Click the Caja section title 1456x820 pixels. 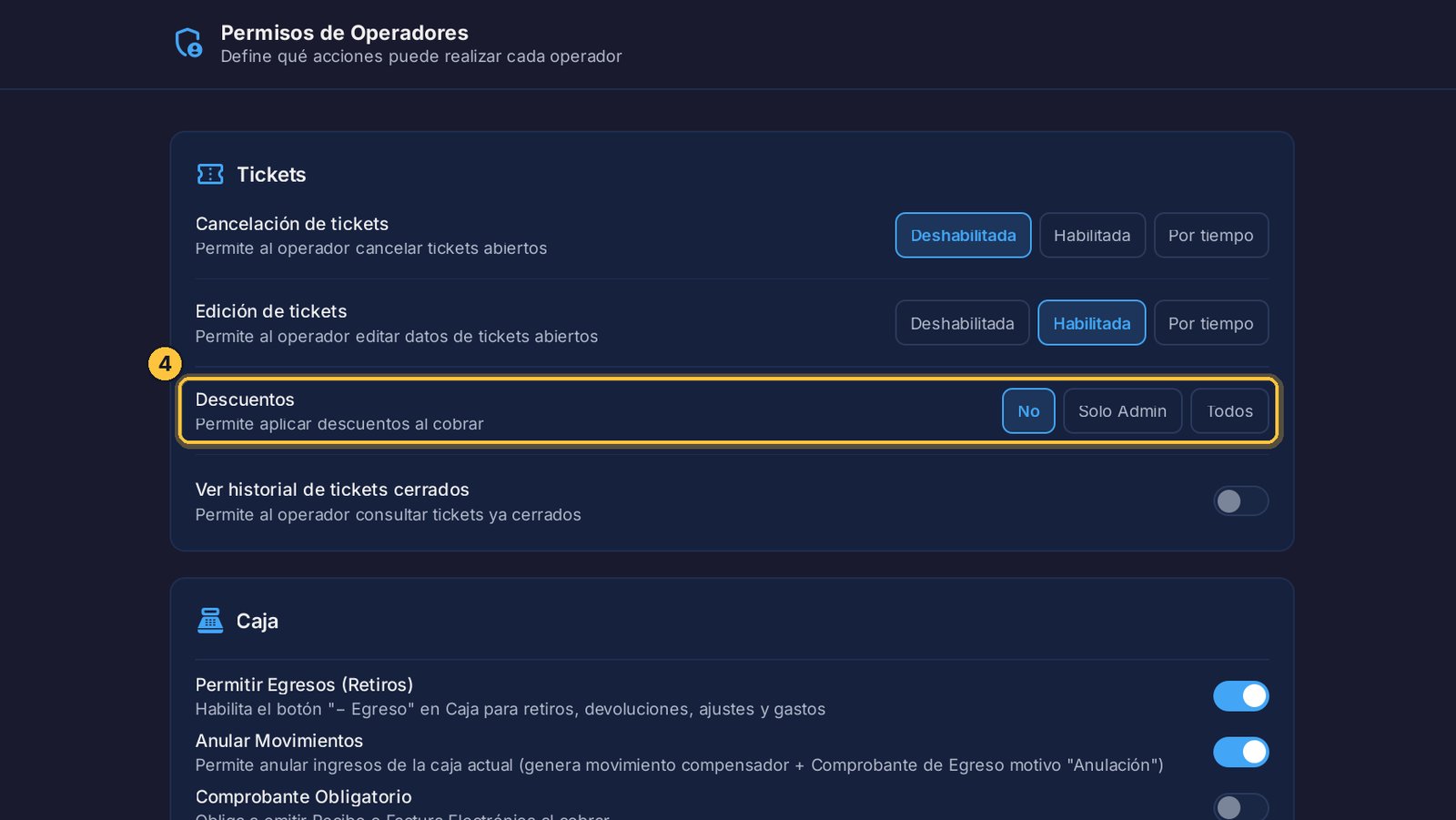(x=258, y=622)
